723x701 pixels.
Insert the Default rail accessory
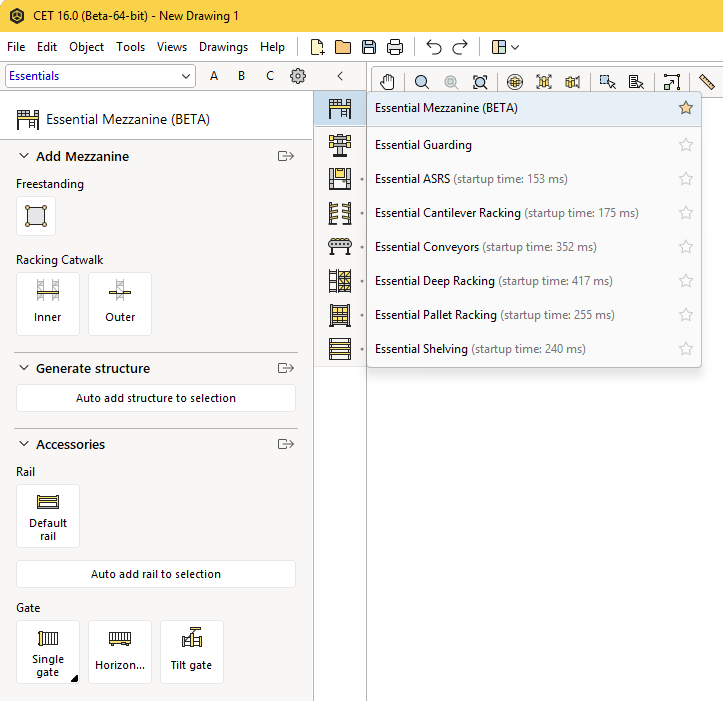(48, 516)
